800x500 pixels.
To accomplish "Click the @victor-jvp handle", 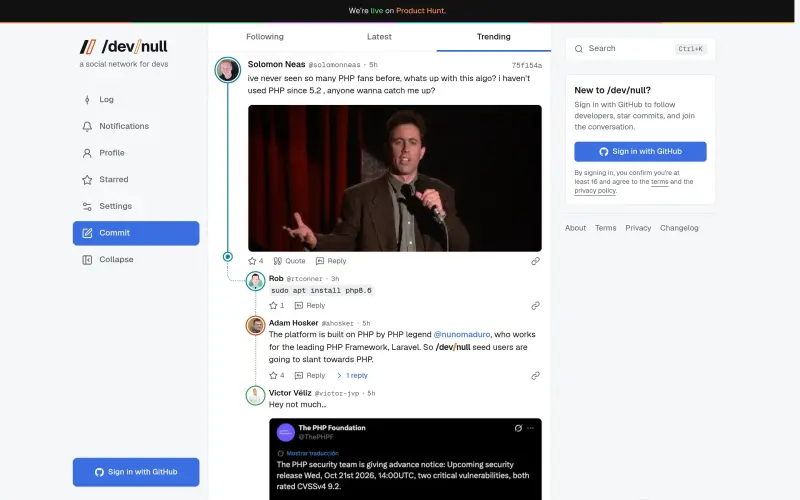I will 337,393.
